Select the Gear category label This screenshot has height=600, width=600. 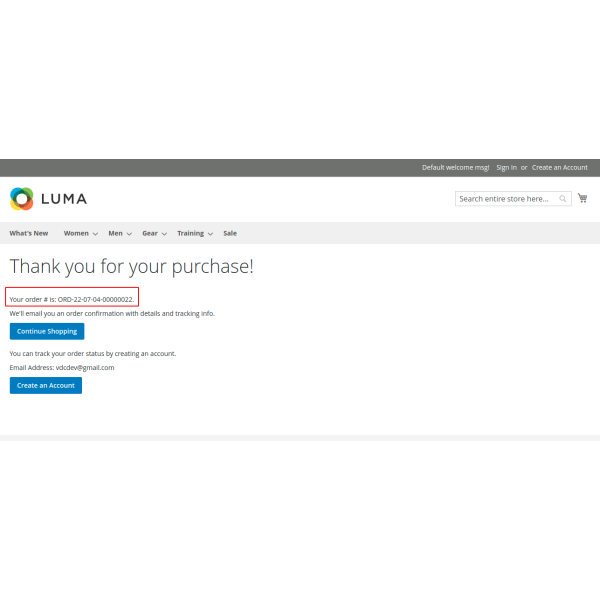pos(149,233)
